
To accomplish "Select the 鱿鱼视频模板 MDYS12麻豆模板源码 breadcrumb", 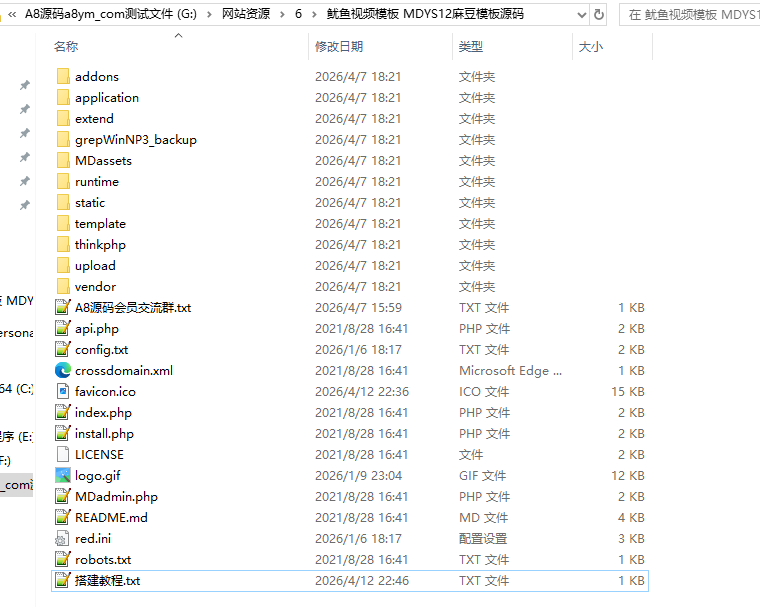I will tap(425, 14).
